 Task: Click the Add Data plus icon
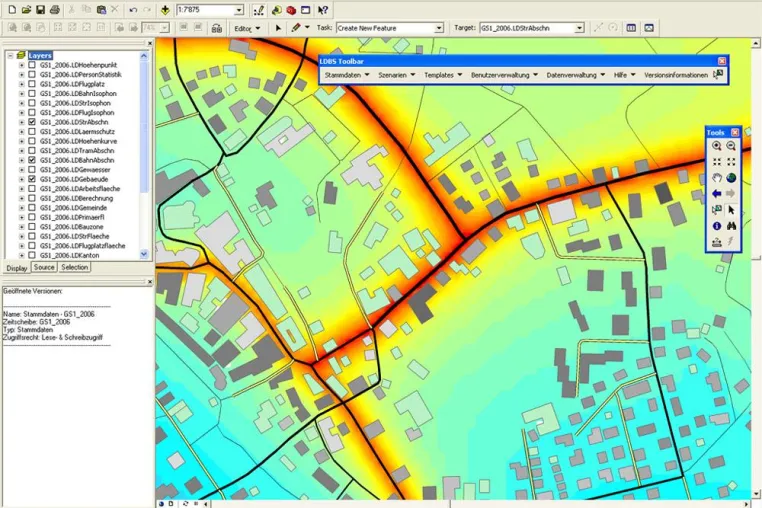click(x=165, y=10)
